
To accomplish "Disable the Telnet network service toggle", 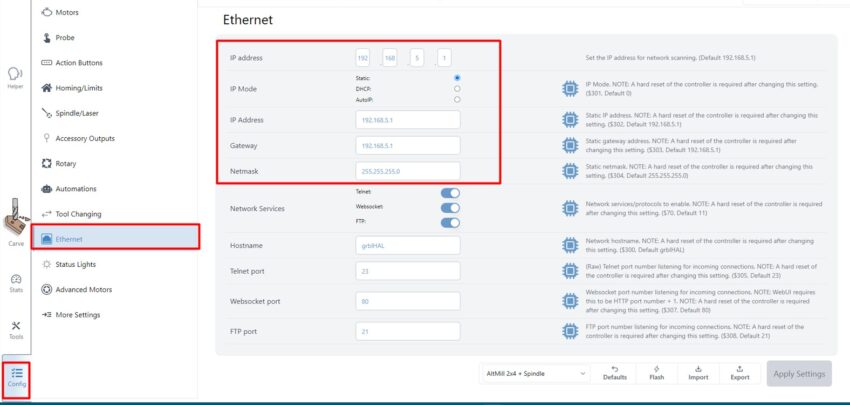I will coord(450,193).
